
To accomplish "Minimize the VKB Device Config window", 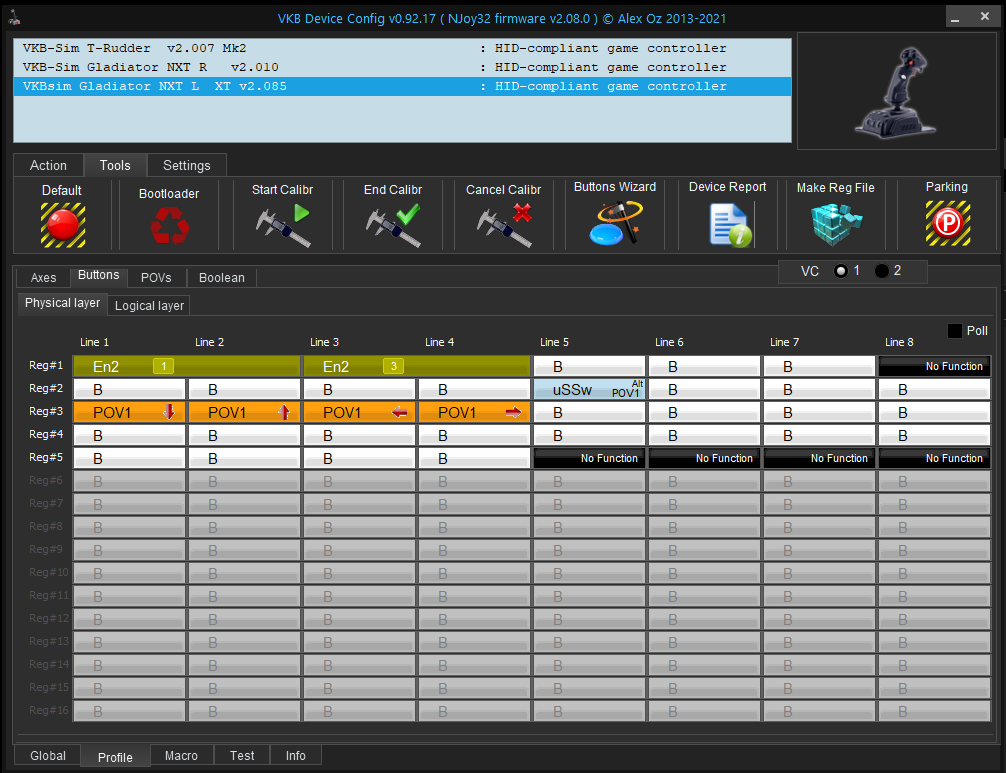I will (955, 17).
